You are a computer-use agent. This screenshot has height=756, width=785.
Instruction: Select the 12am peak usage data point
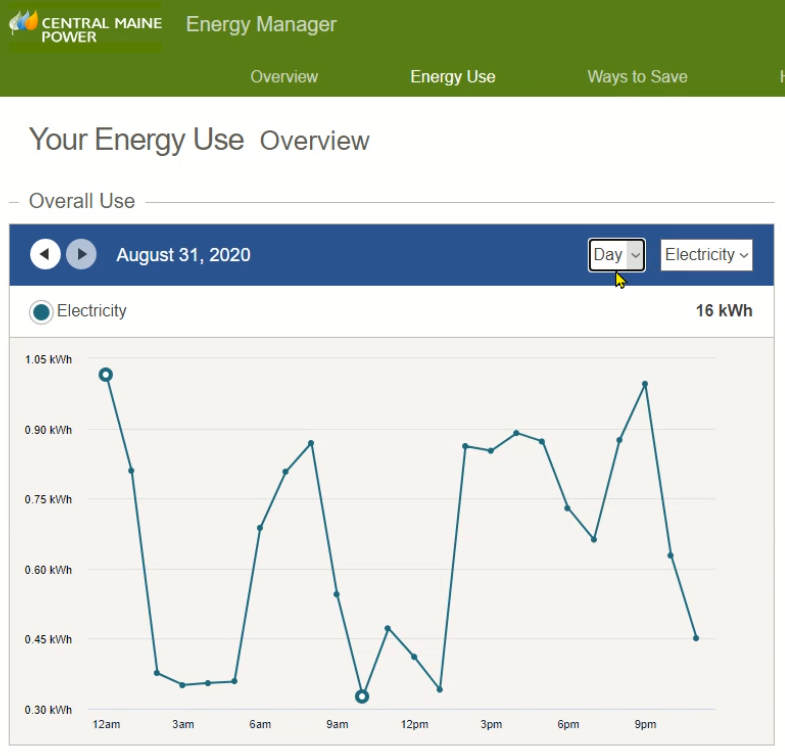click(105, 375)
